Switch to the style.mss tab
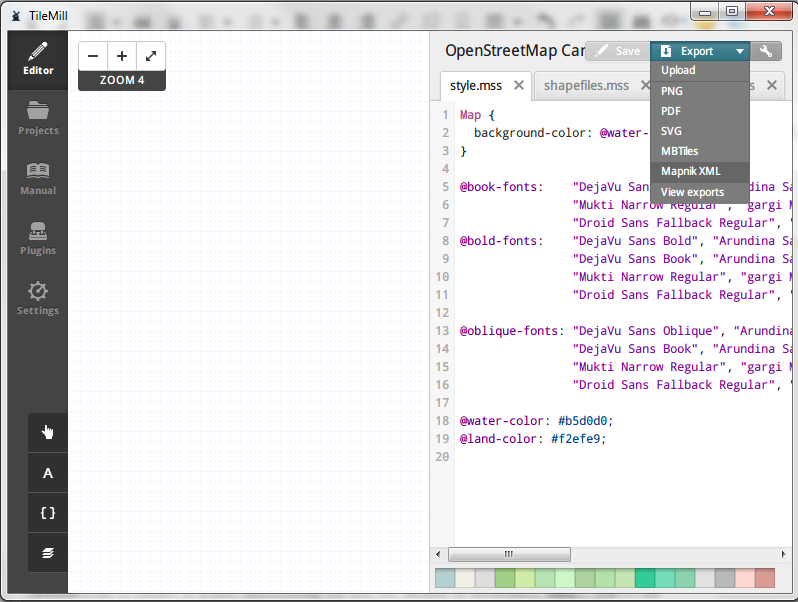The width and height of the screenshot is (798, 602). 476,85
